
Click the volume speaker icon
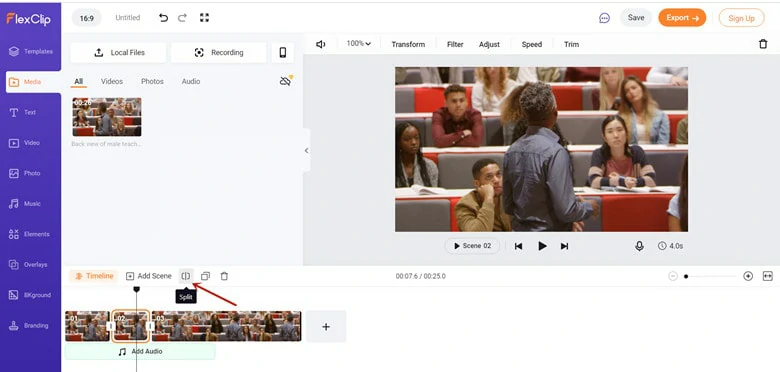(x=321, y=44)
